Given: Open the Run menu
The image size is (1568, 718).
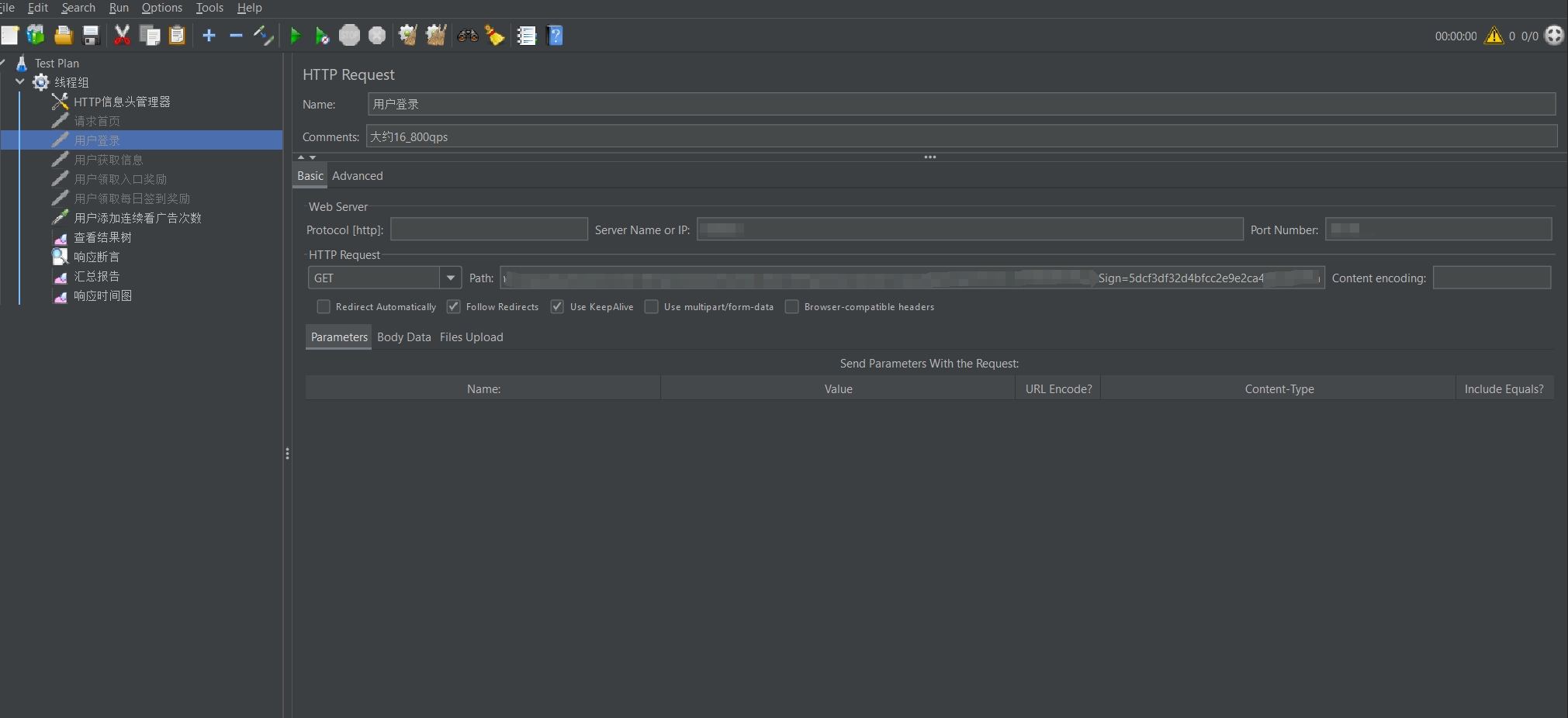Looking at the screenshot, I should (119, 8).
